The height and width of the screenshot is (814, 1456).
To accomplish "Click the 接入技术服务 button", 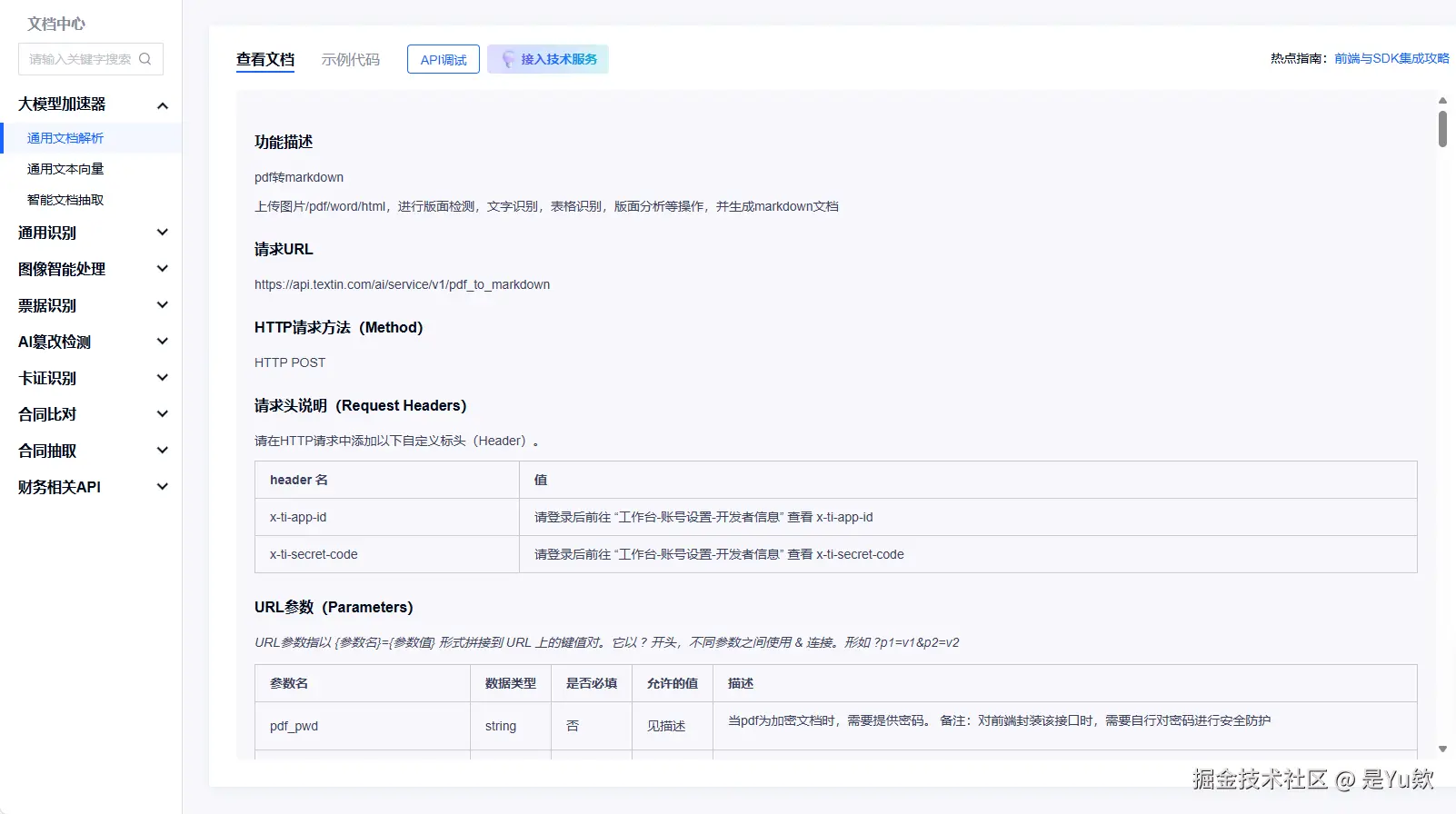I will 548,59.
